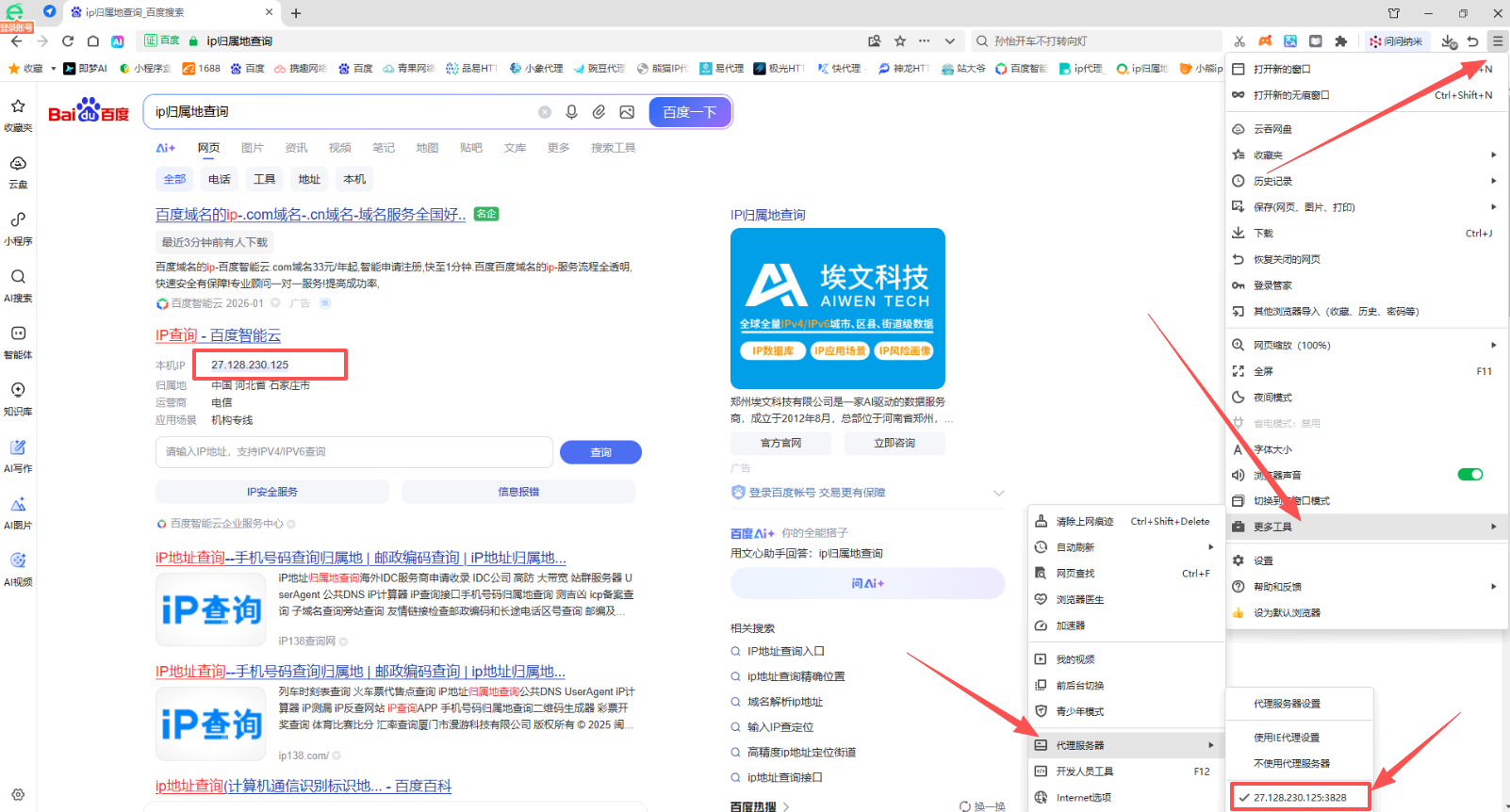The height and width of the screenshot is (812, 1510).
Task: Go to home page icon
Action: 92,41
